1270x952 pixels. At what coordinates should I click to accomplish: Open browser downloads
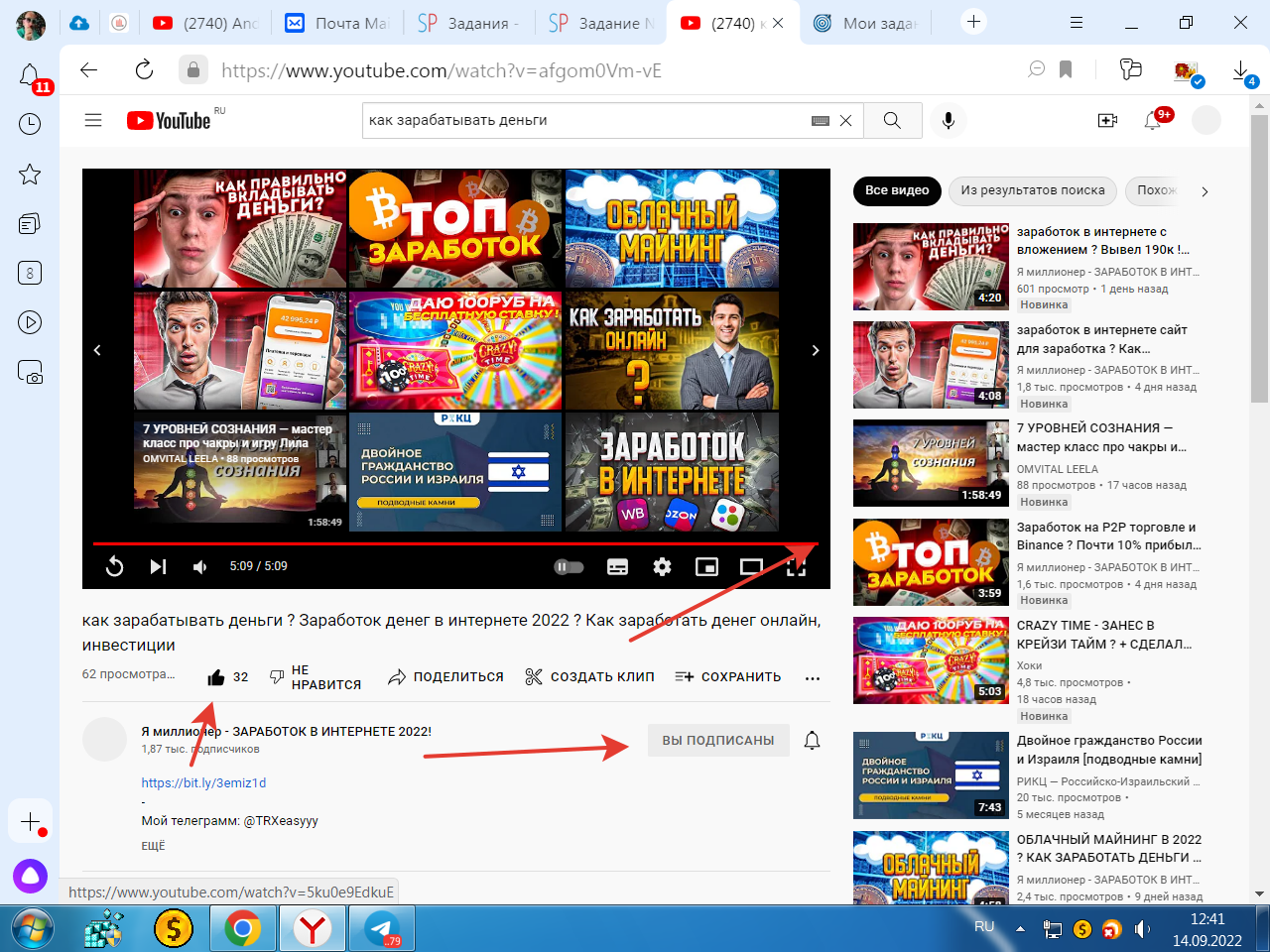click(x=1242, y=71)
